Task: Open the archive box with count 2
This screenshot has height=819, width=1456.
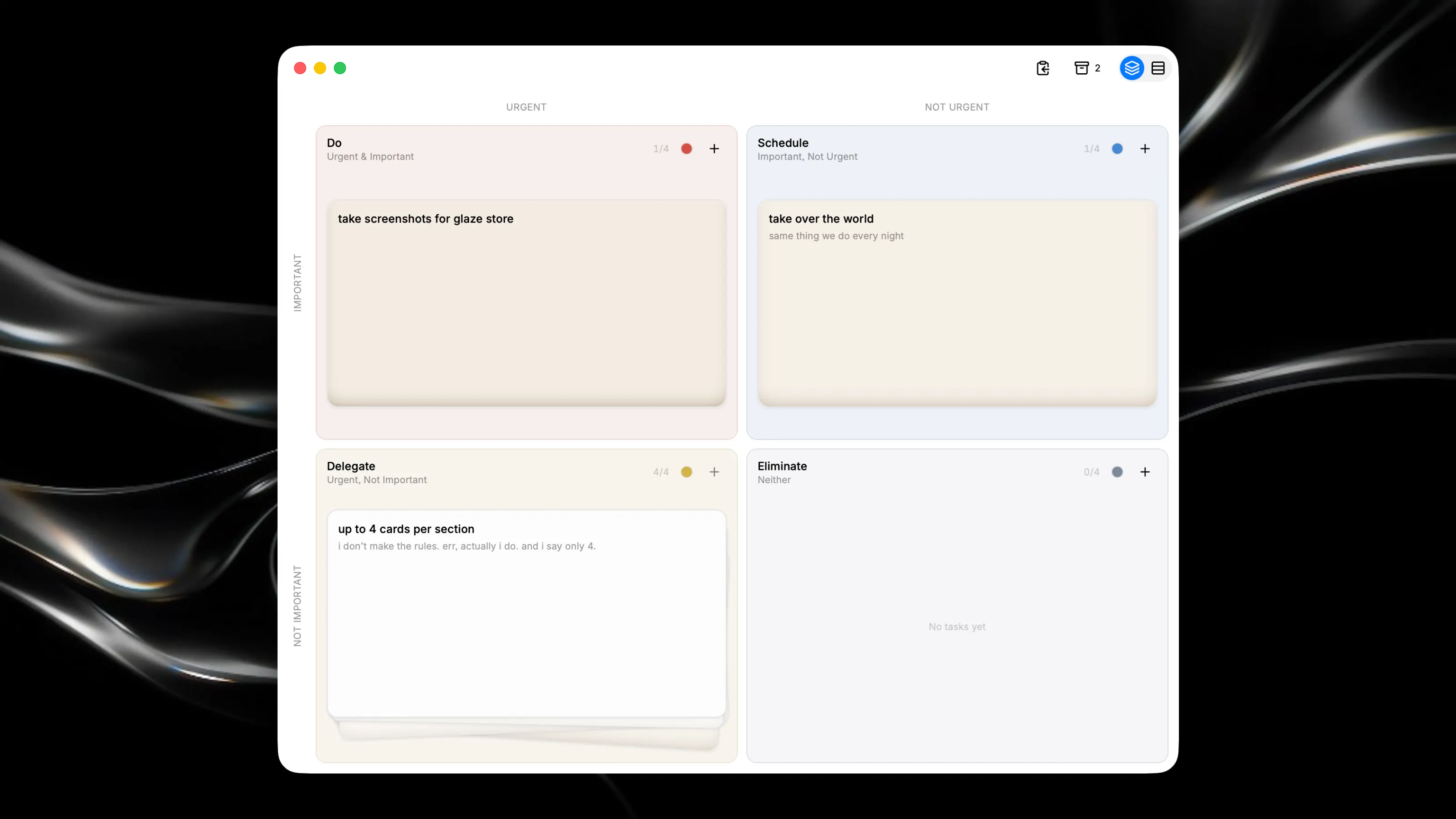Action: pos(1087,68)
